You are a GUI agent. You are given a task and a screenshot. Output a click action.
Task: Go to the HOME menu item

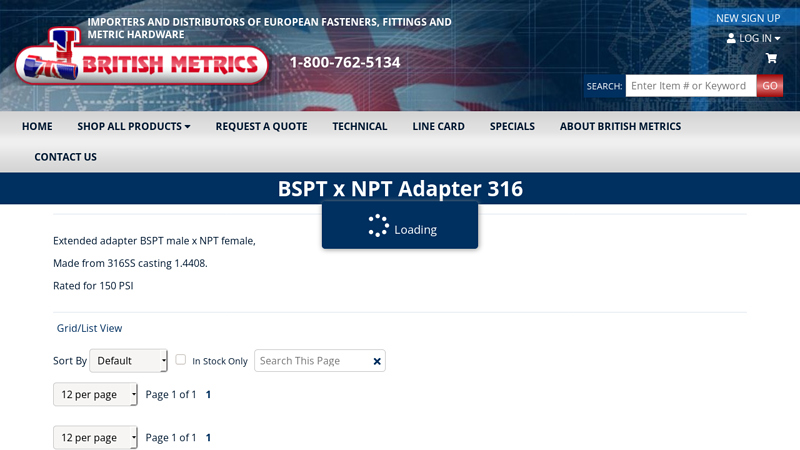[x=37, y=127]
